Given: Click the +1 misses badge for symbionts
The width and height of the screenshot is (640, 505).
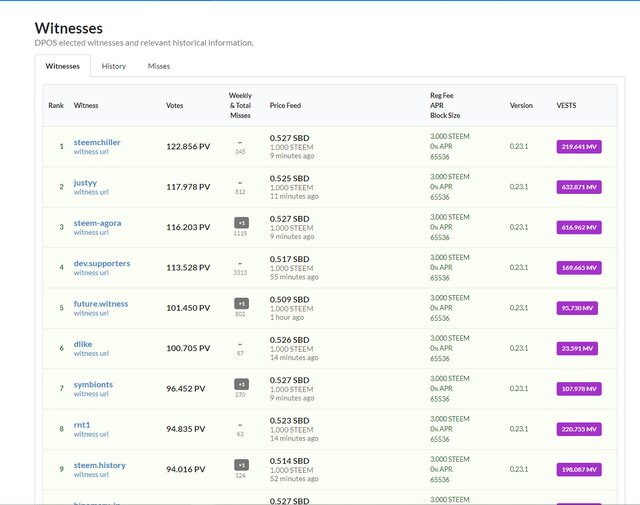Looking at the screenshot, I should tap(240, 383).
